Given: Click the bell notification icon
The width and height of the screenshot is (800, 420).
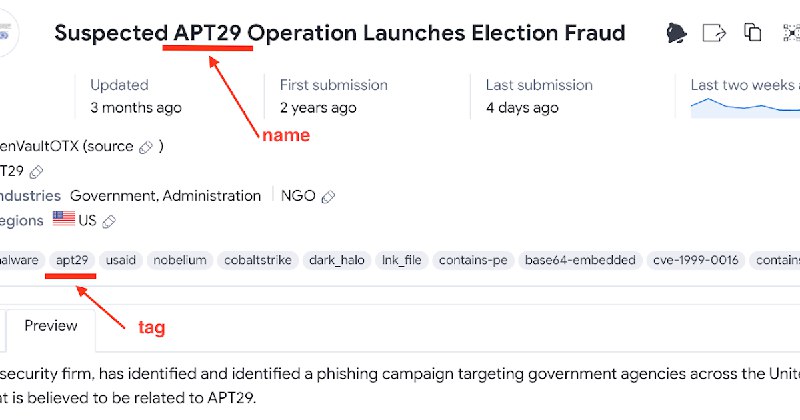Looking at the screenshot, I should coord(677,33).
